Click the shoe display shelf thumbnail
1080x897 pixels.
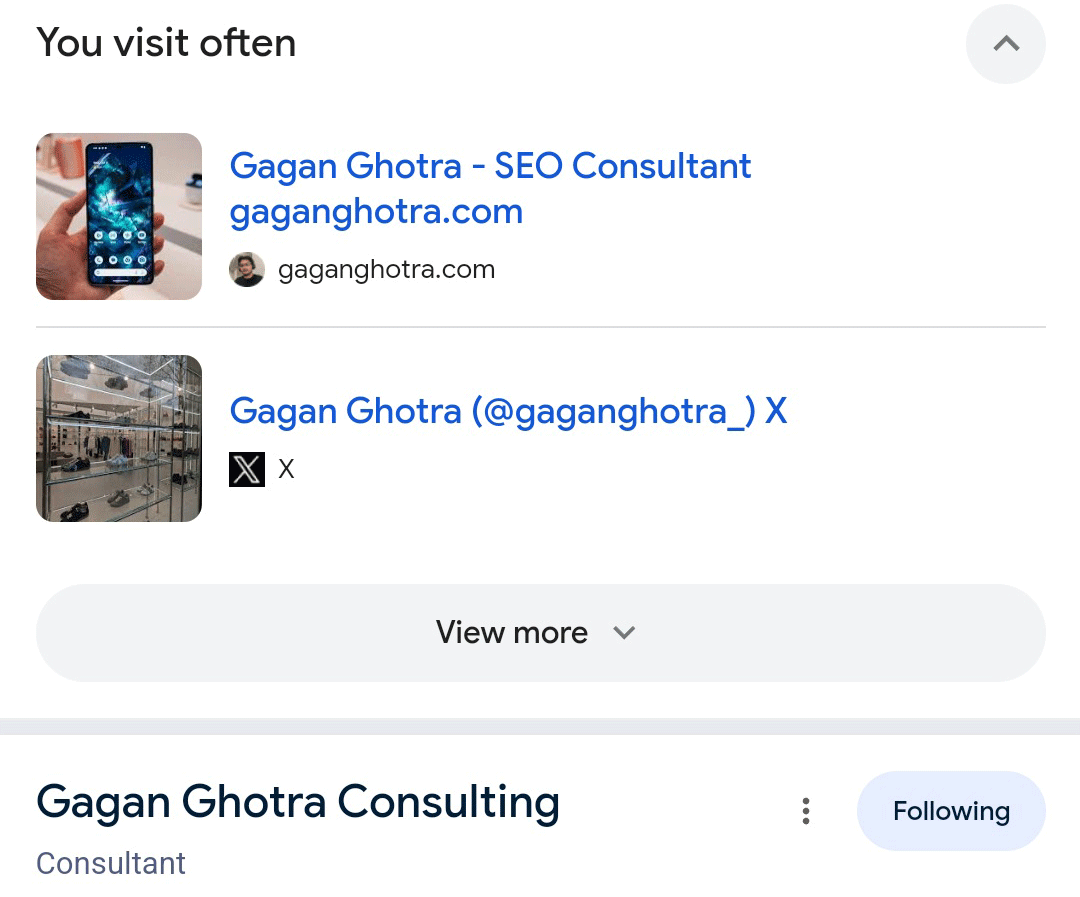(118, 438)
